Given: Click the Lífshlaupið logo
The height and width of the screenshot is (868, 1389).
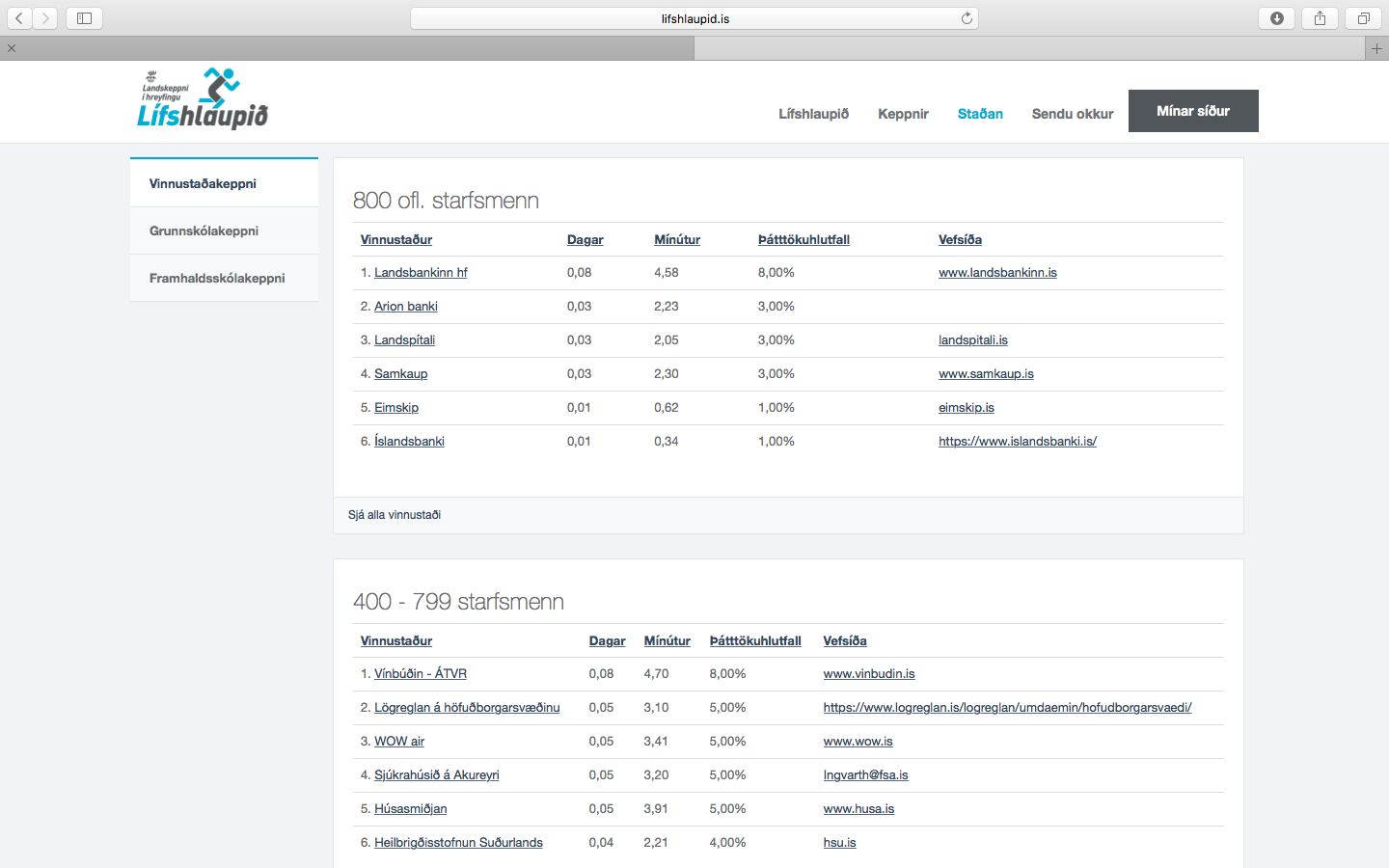Looking at the screenshot, I should [204, 98].
